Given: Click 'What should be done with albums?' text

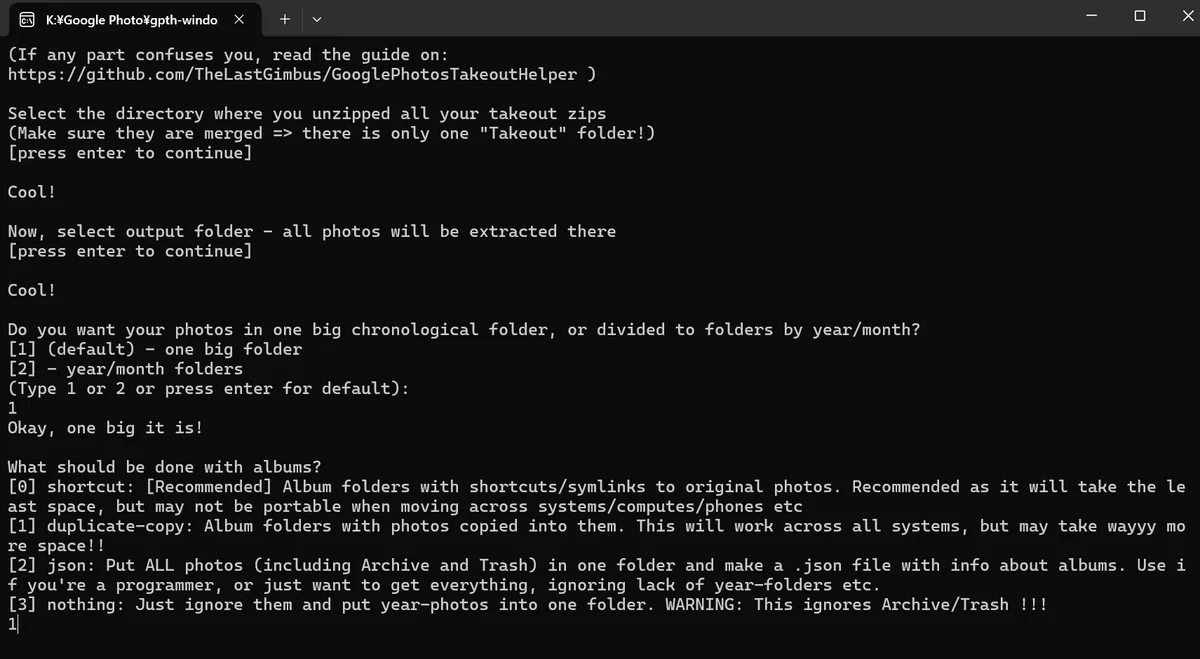Looking at the screenshot, I should [165, 467].
